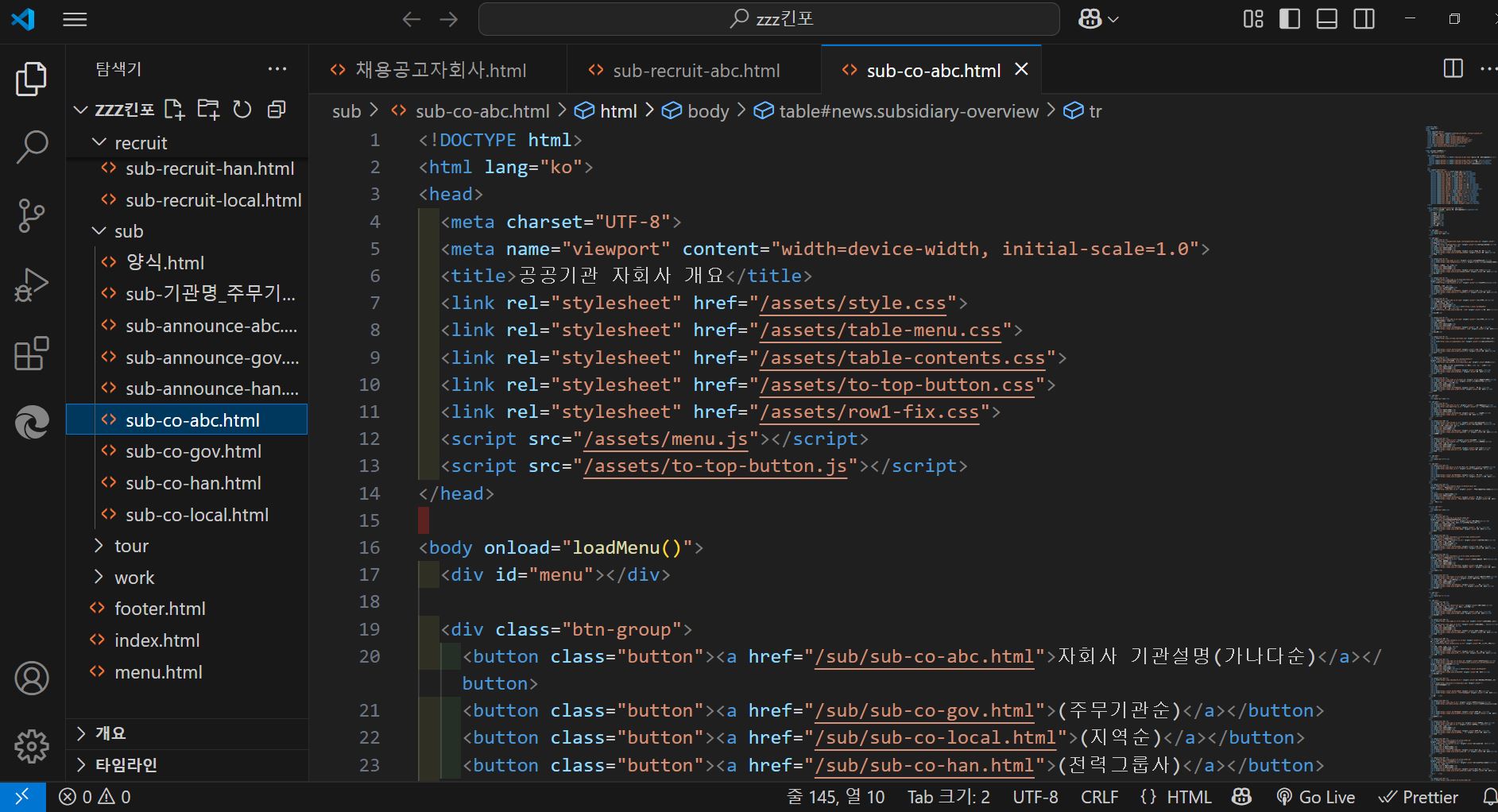Viewport: 1498px width, 812px height.
Task: Click the New Folder icon in explorer
Action: [208, 110]
